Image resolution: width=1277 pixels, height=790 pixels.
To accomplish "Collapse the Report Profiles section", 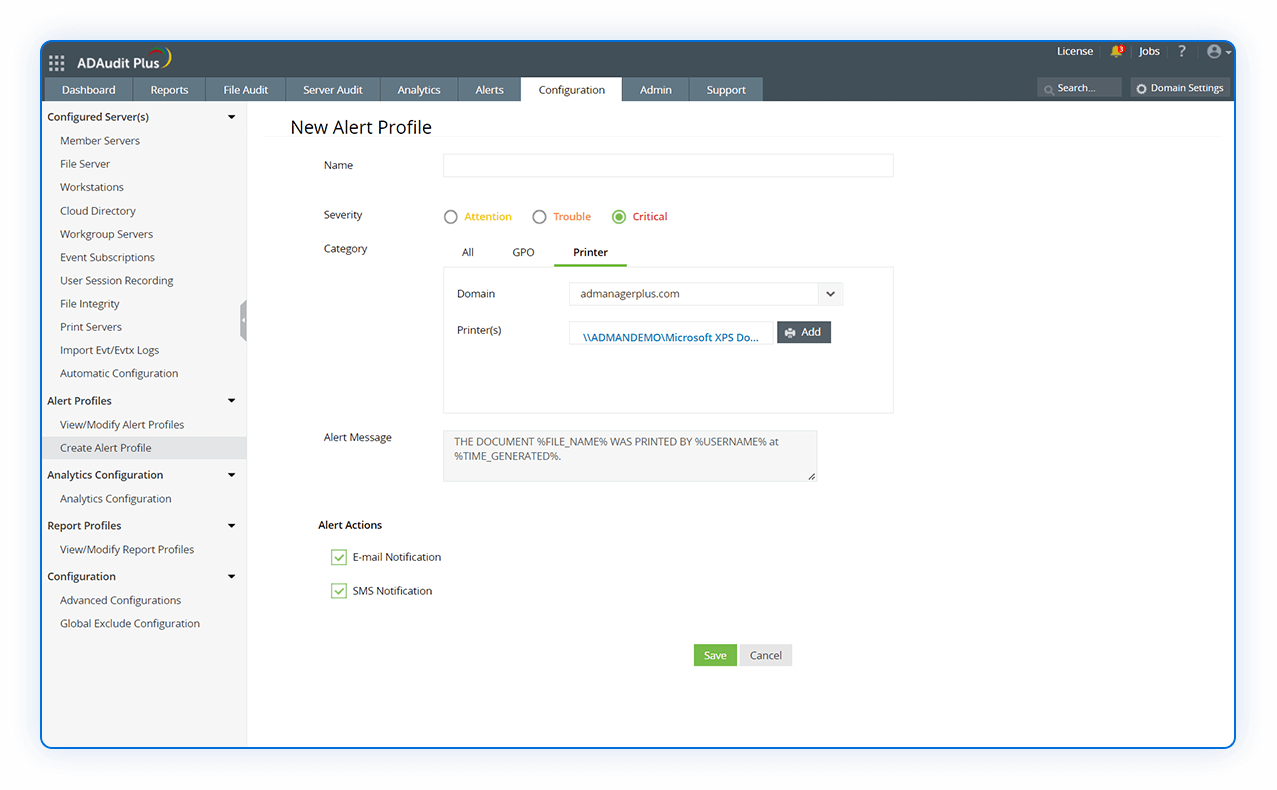I will pos(232,526).
